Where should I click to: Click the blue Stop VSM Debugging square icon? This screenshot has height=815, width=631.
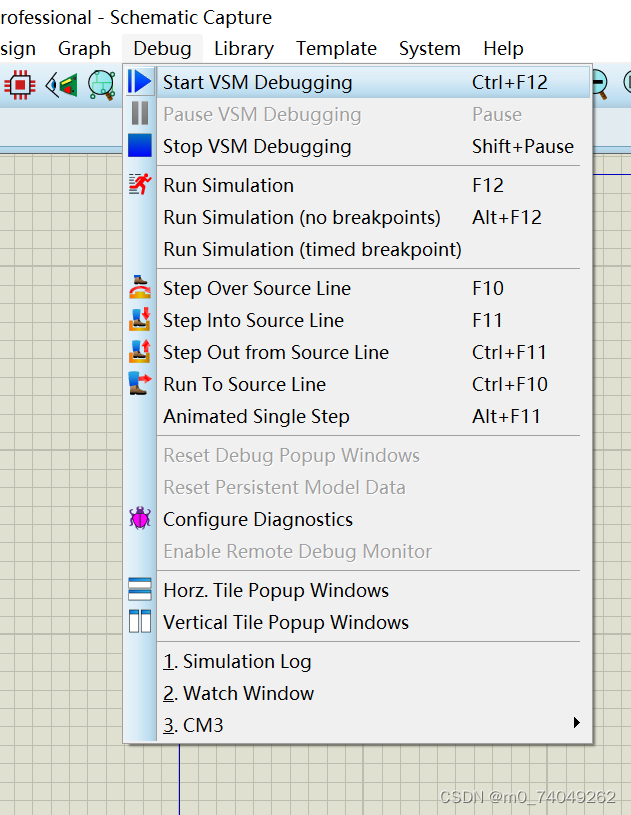coord(139,146)
